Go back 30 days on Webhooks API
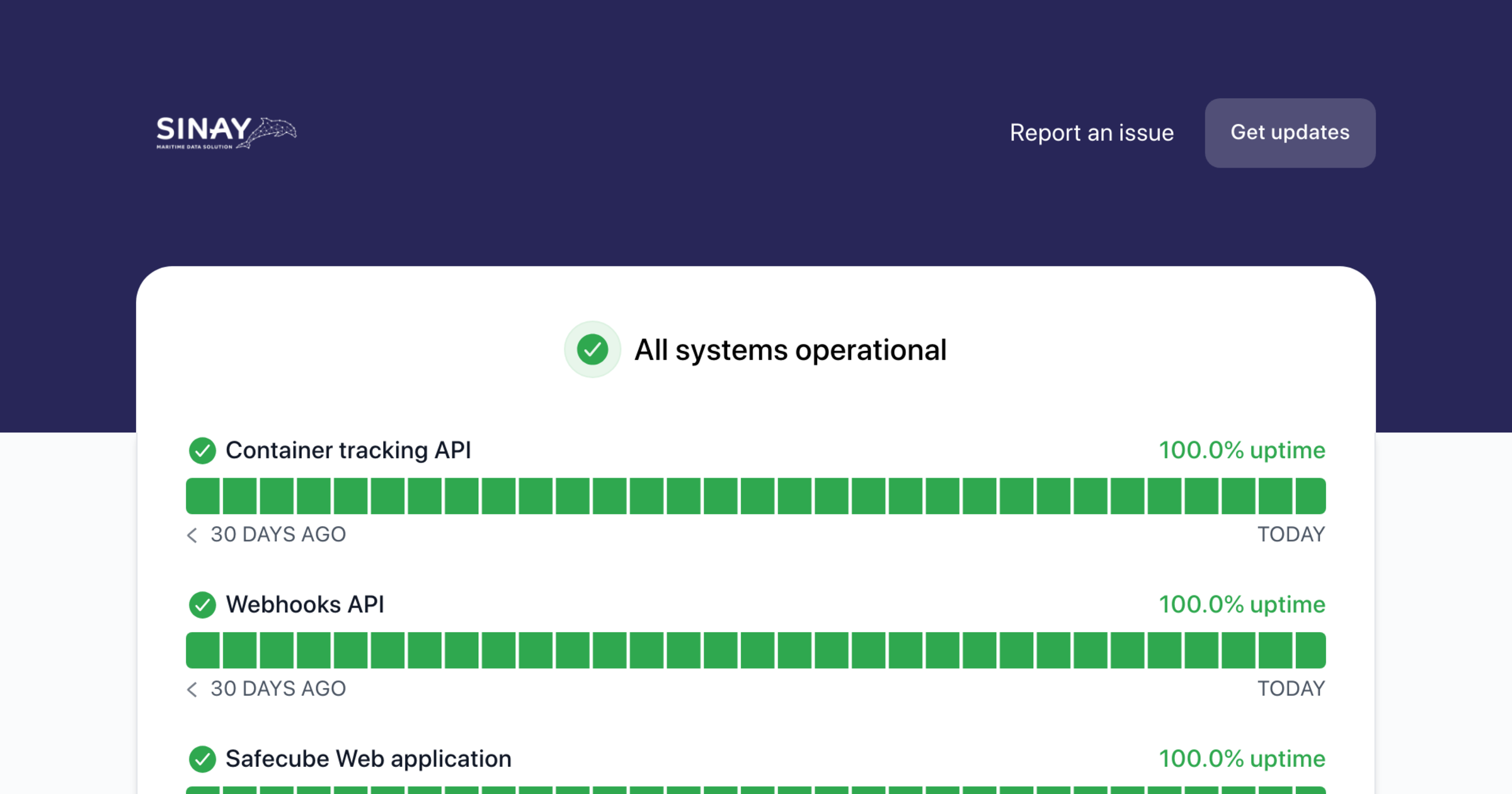This screenshot has height=794, width=1512. (192, 689)
